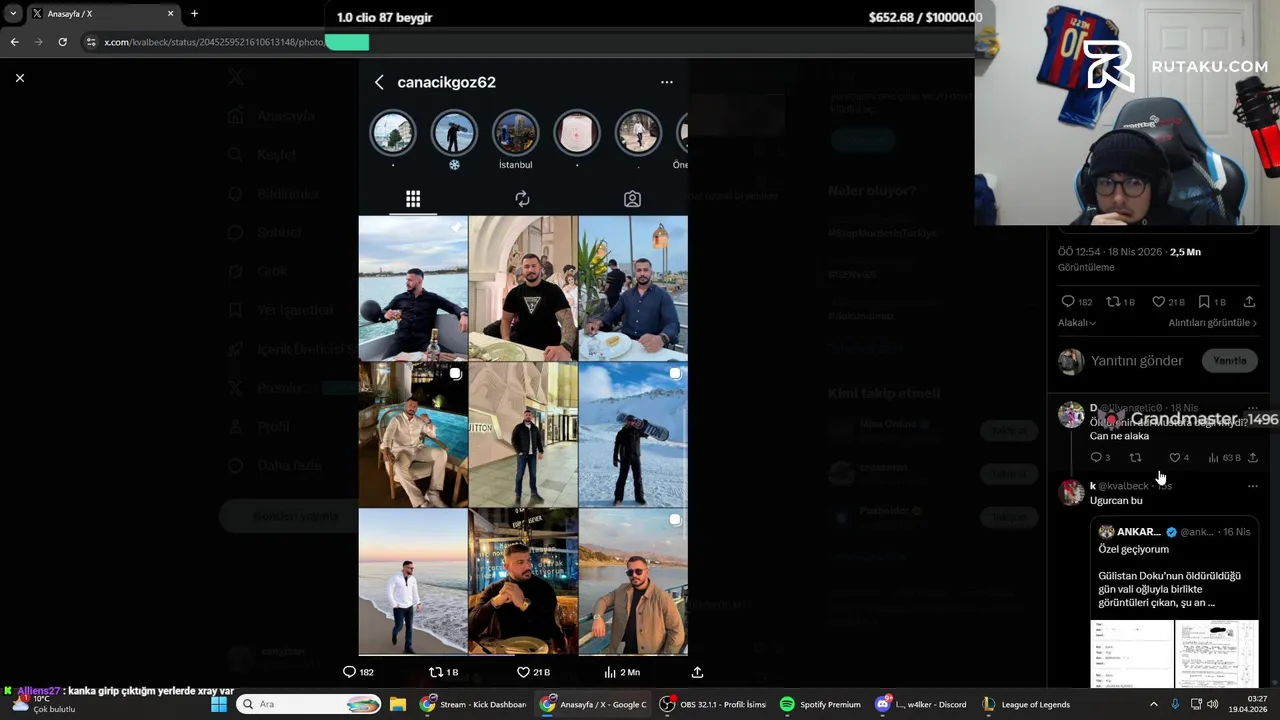Image resolution: width=1280 pixels, height=720 pixels.
Task: Open the İstanbul story highlight
Action: pyautogui.click(x=515, y=139)
